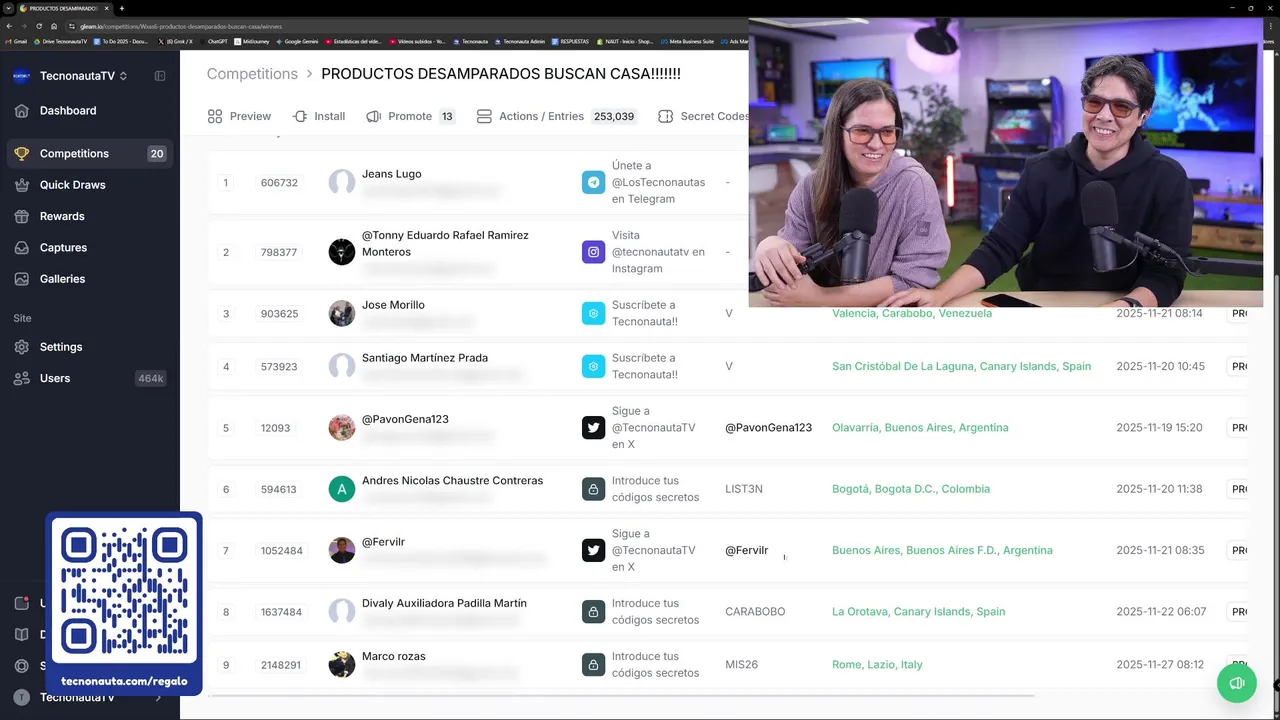Click the lock icon in Marco rozas row
The height and width of the screenshot is (720, 1280).
point(594,665)
